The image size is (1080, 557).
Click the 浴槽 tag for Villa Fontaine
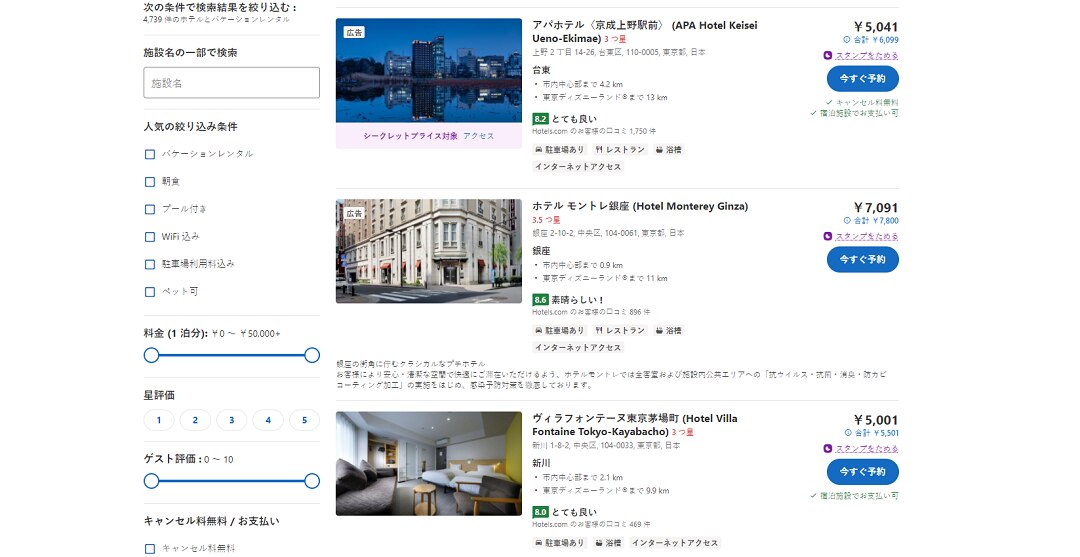[x=608, y=543]
